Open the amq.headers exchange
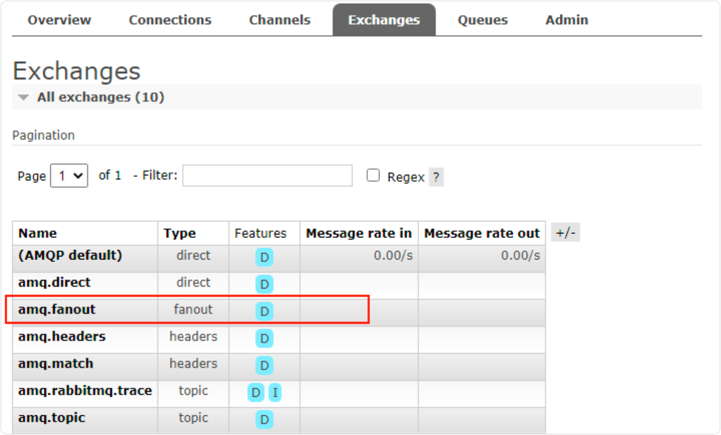The image size is (721, 435). pyautogui.click(x=62, y=337)
